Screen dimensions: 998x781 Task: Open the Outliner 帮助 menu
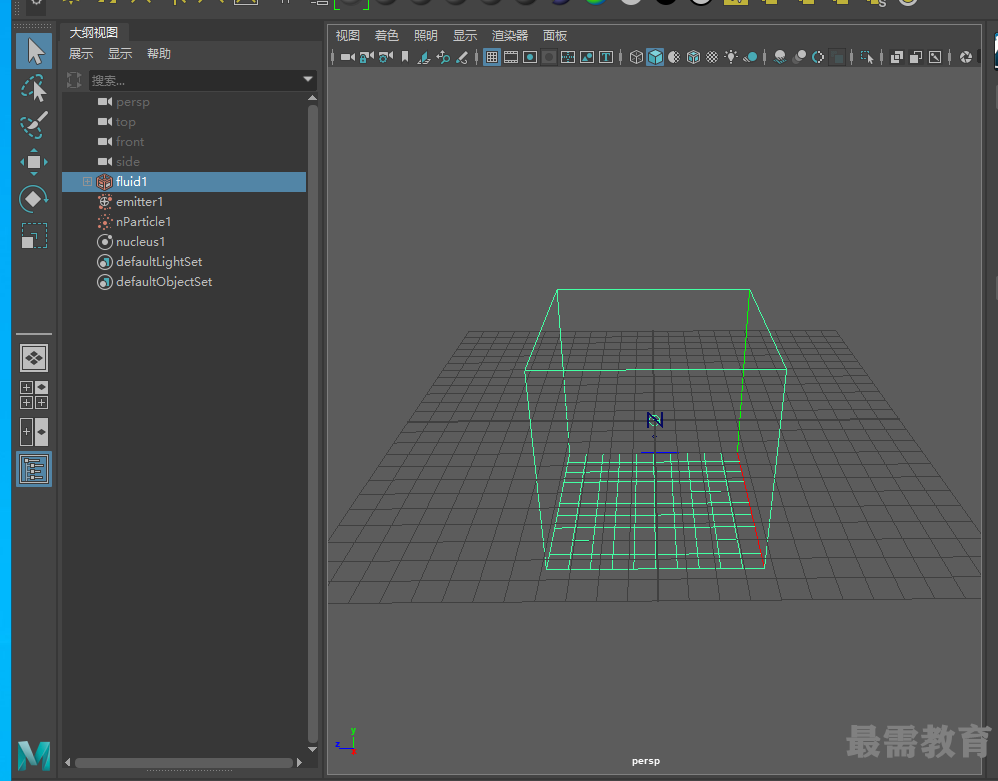pyautogui.click(x=158, y=53)
